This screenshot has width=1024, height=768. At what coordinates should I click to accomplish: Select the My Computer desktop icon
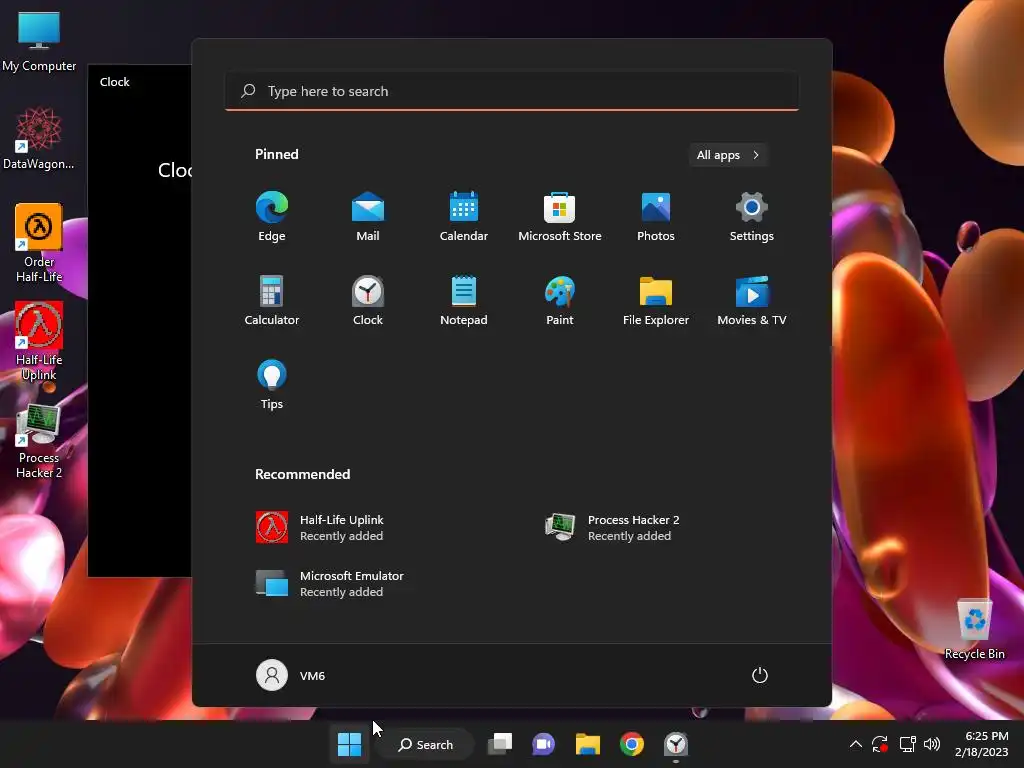[x=39, y=41]
